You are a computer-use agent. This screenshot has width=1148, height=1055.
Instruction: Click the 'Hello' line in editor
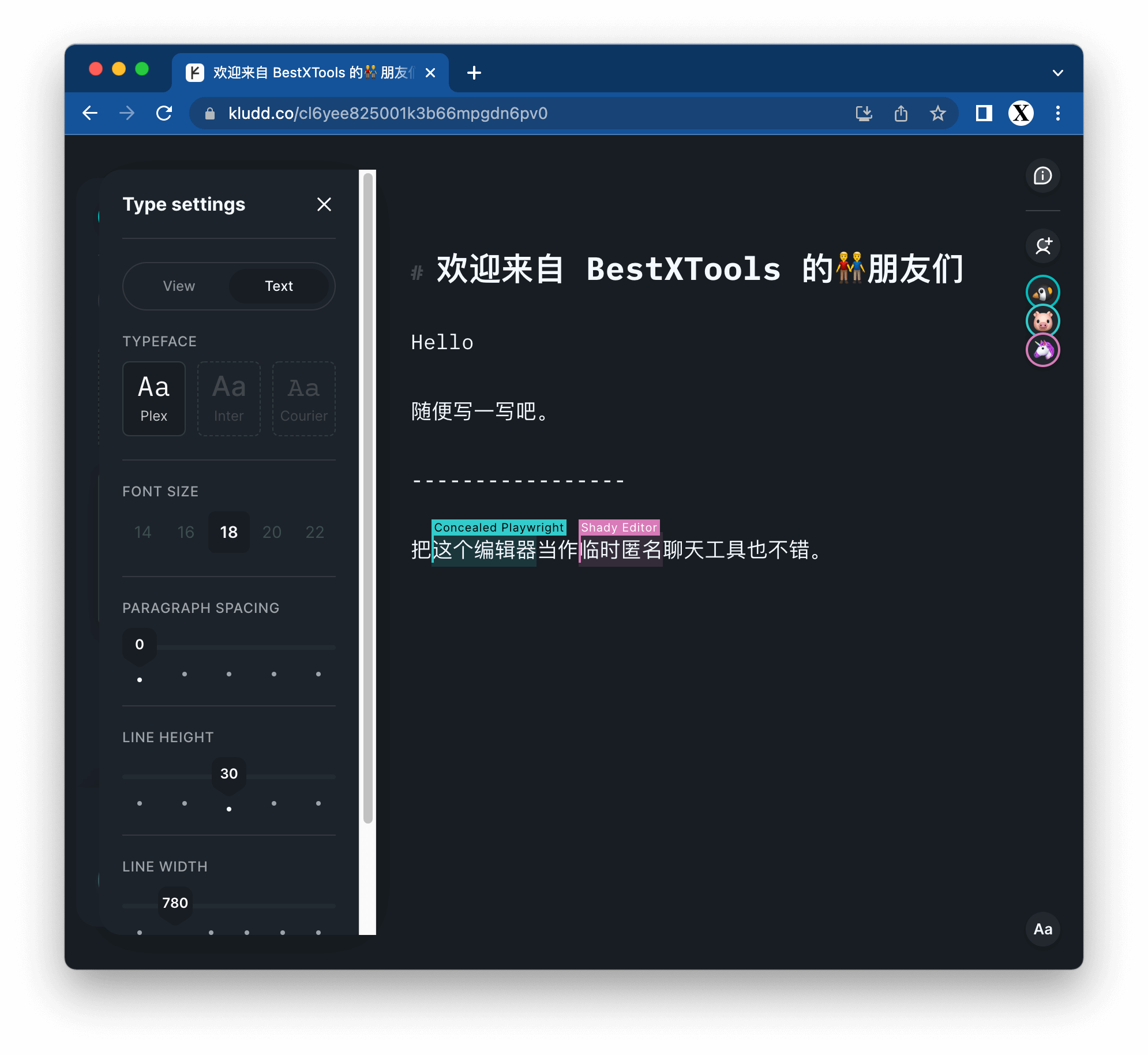click(442, 342)
